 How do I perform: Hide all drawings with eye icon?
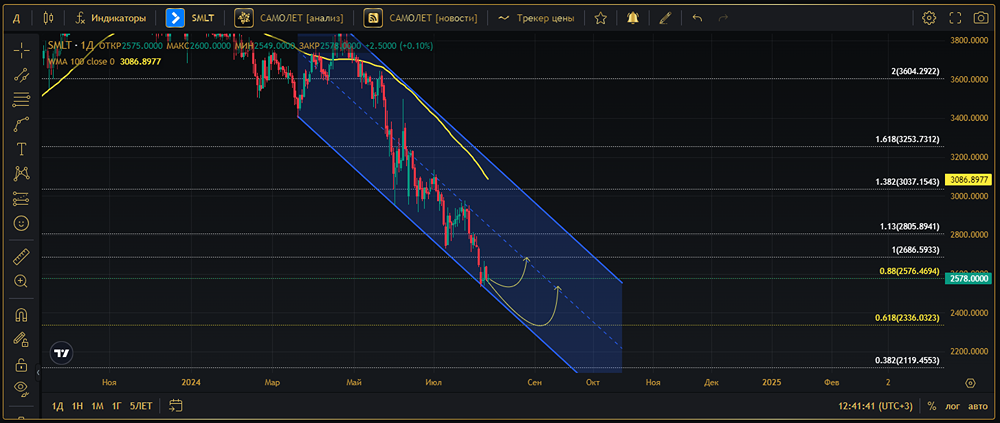[x=21, y=388]
